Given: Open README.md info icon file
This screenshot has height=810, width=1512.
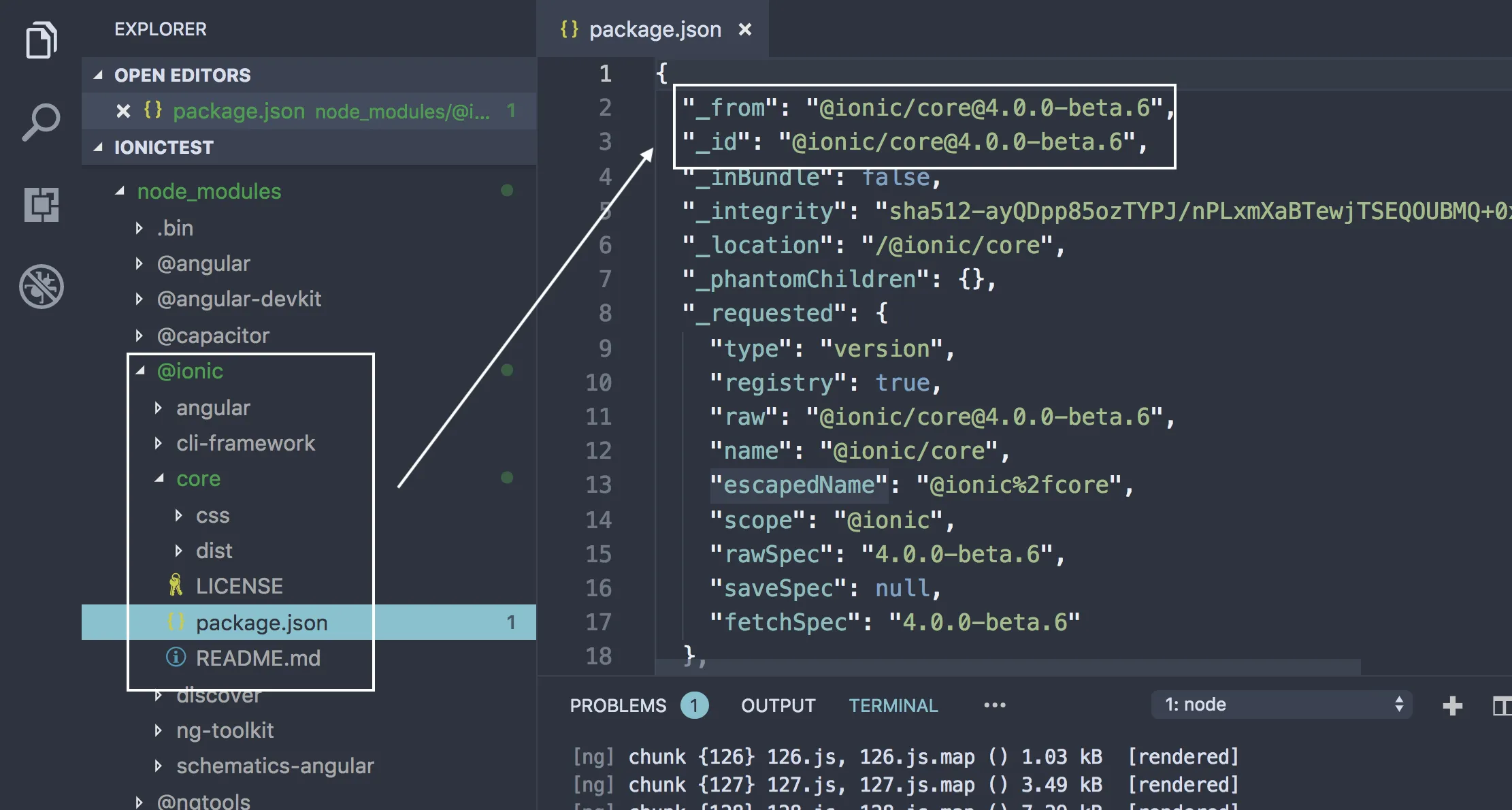Looking at the screenshot, I should (x=257, y=658).
